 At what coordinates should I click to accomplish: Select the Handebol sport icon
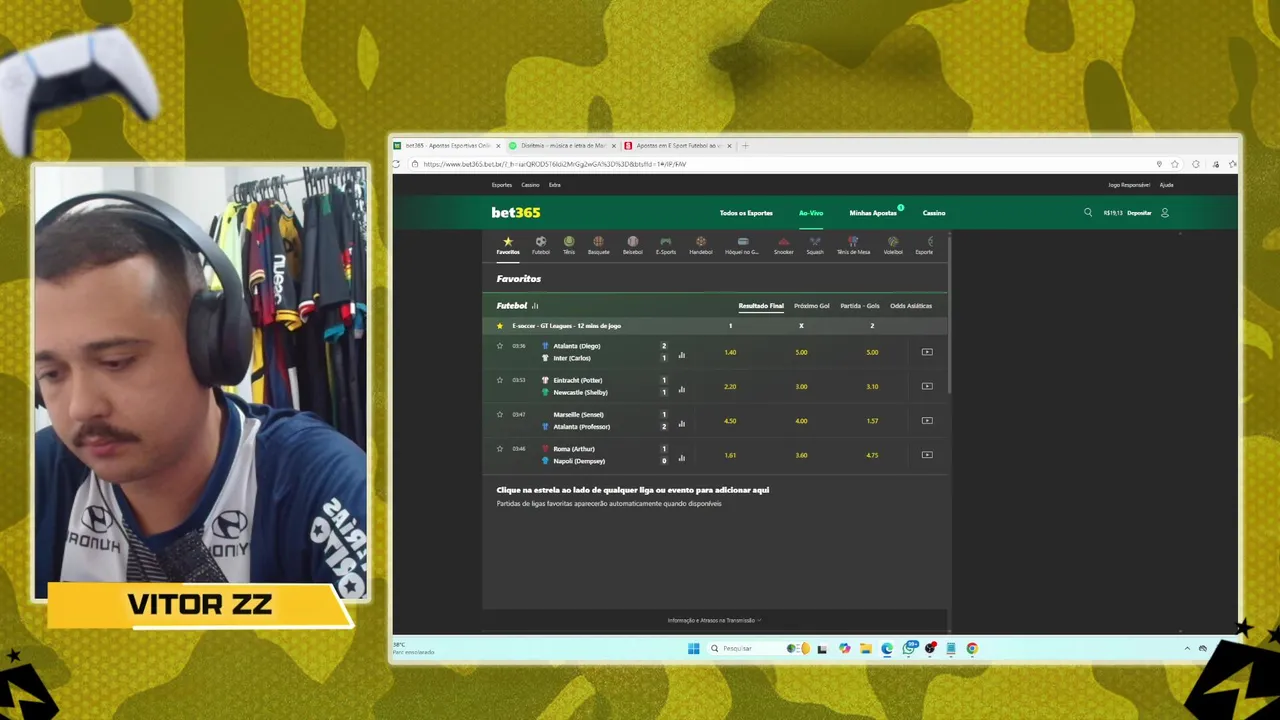[701, 245]
